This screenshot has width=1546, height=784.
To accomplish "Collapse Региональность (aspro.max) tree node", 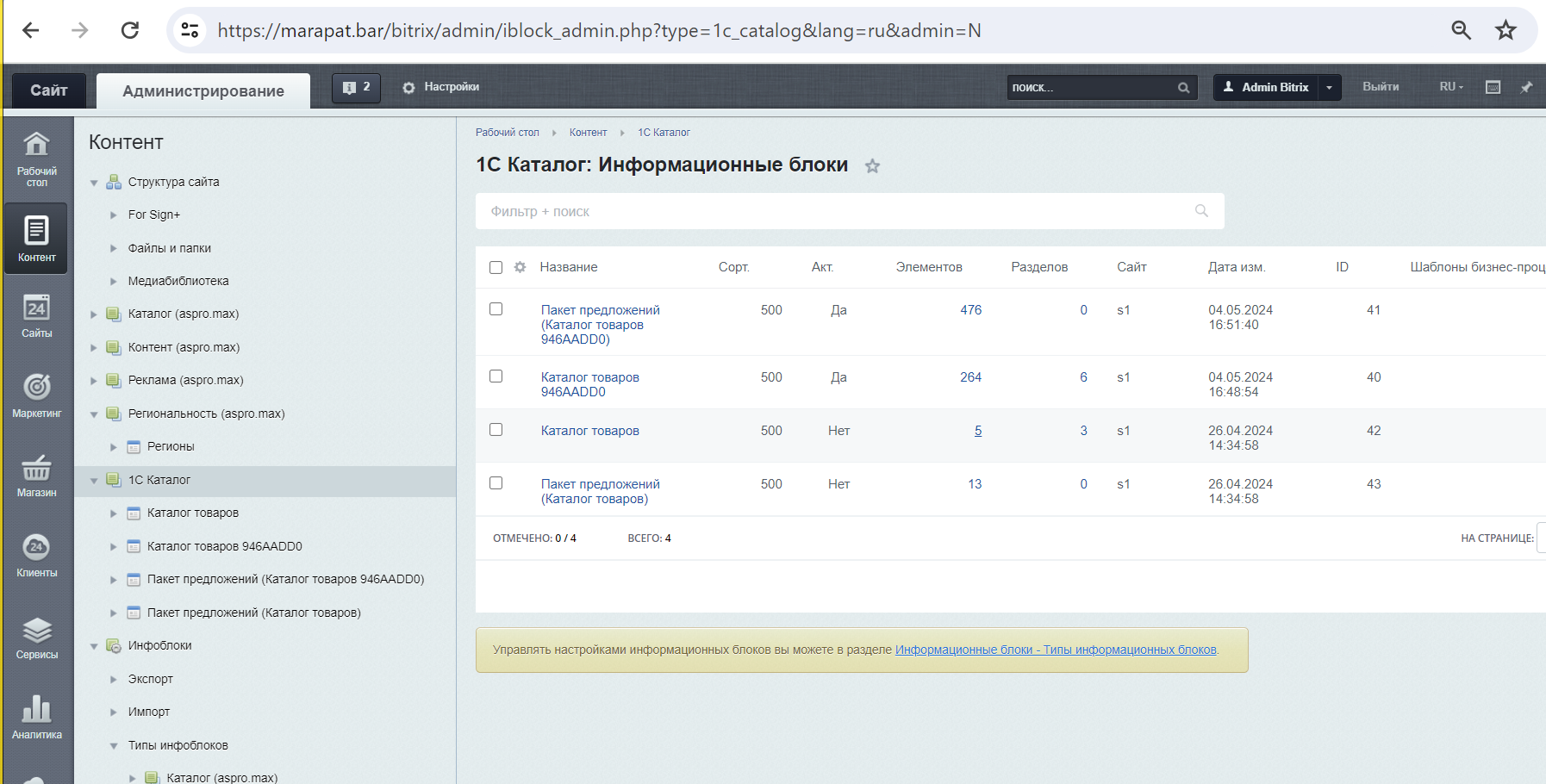I will (x=94, y=414).
